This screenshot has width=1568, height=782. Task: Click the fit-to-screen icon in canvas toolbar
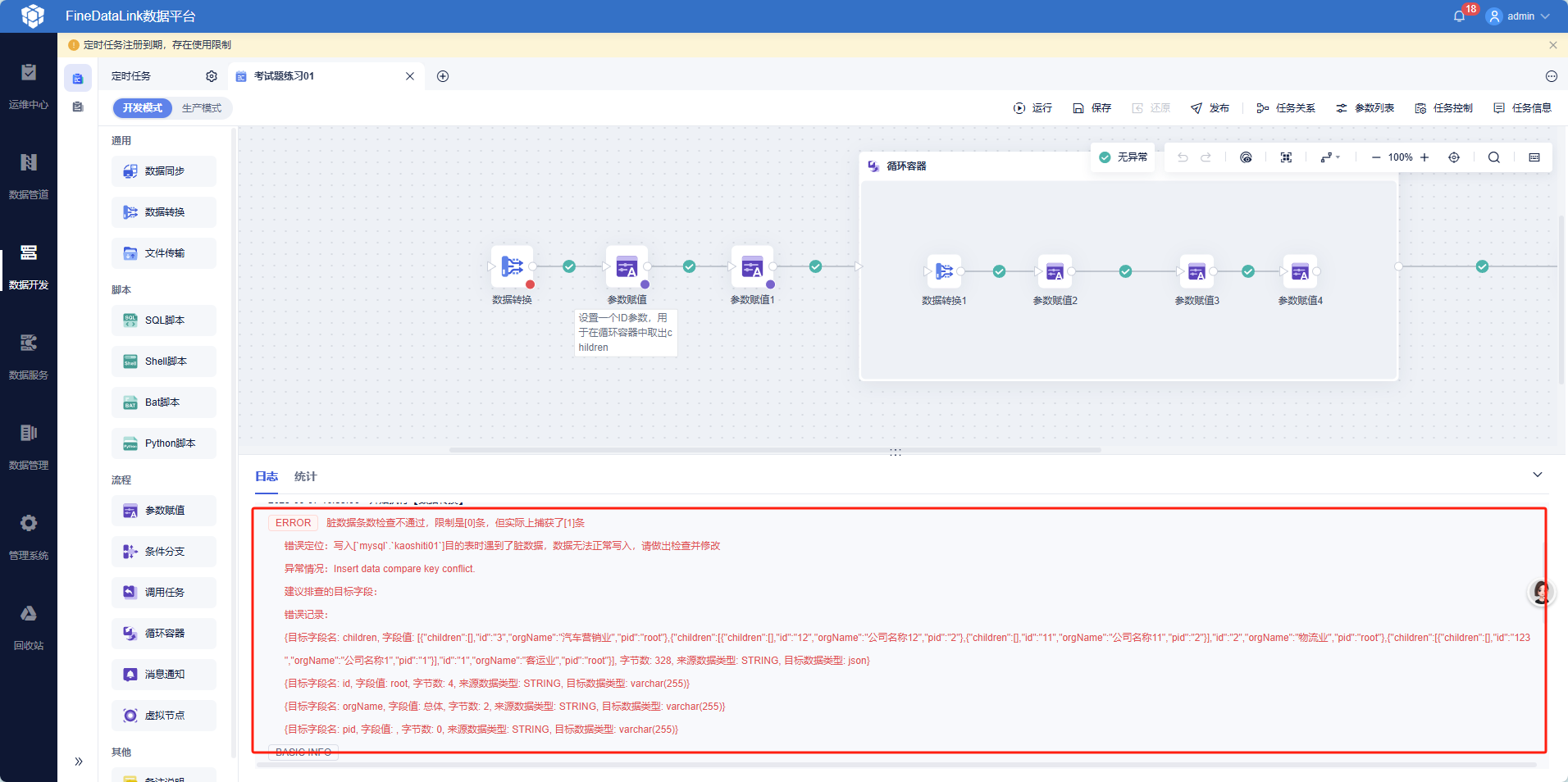[x=1286, y=157]
